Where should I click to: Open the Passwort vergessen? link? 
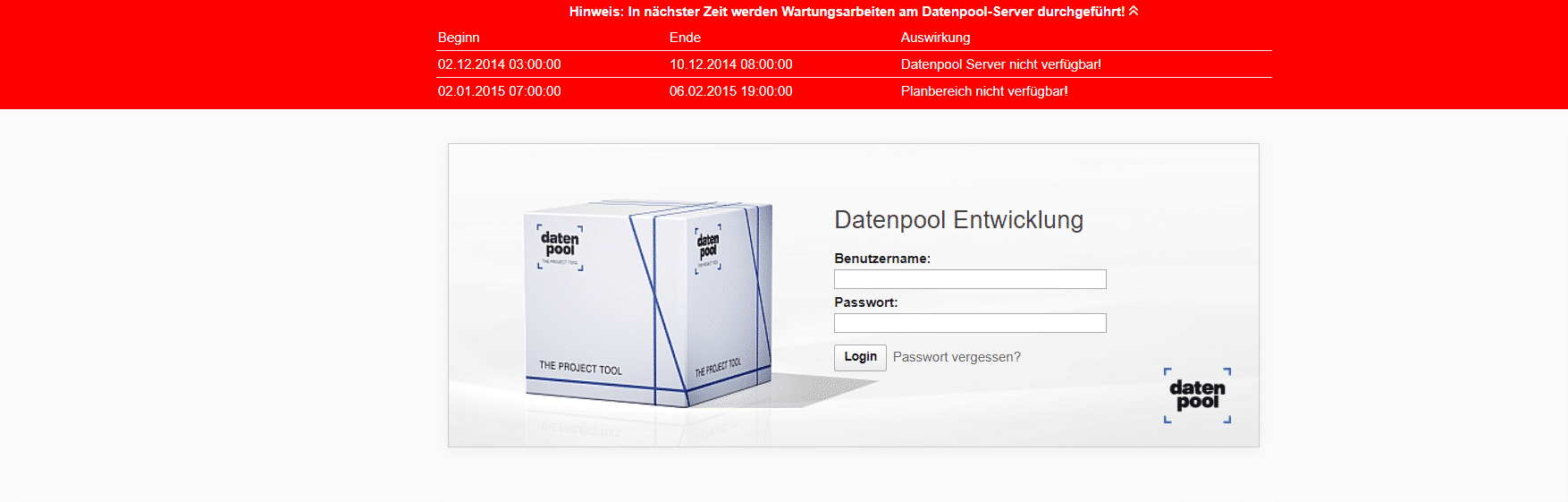957,357
